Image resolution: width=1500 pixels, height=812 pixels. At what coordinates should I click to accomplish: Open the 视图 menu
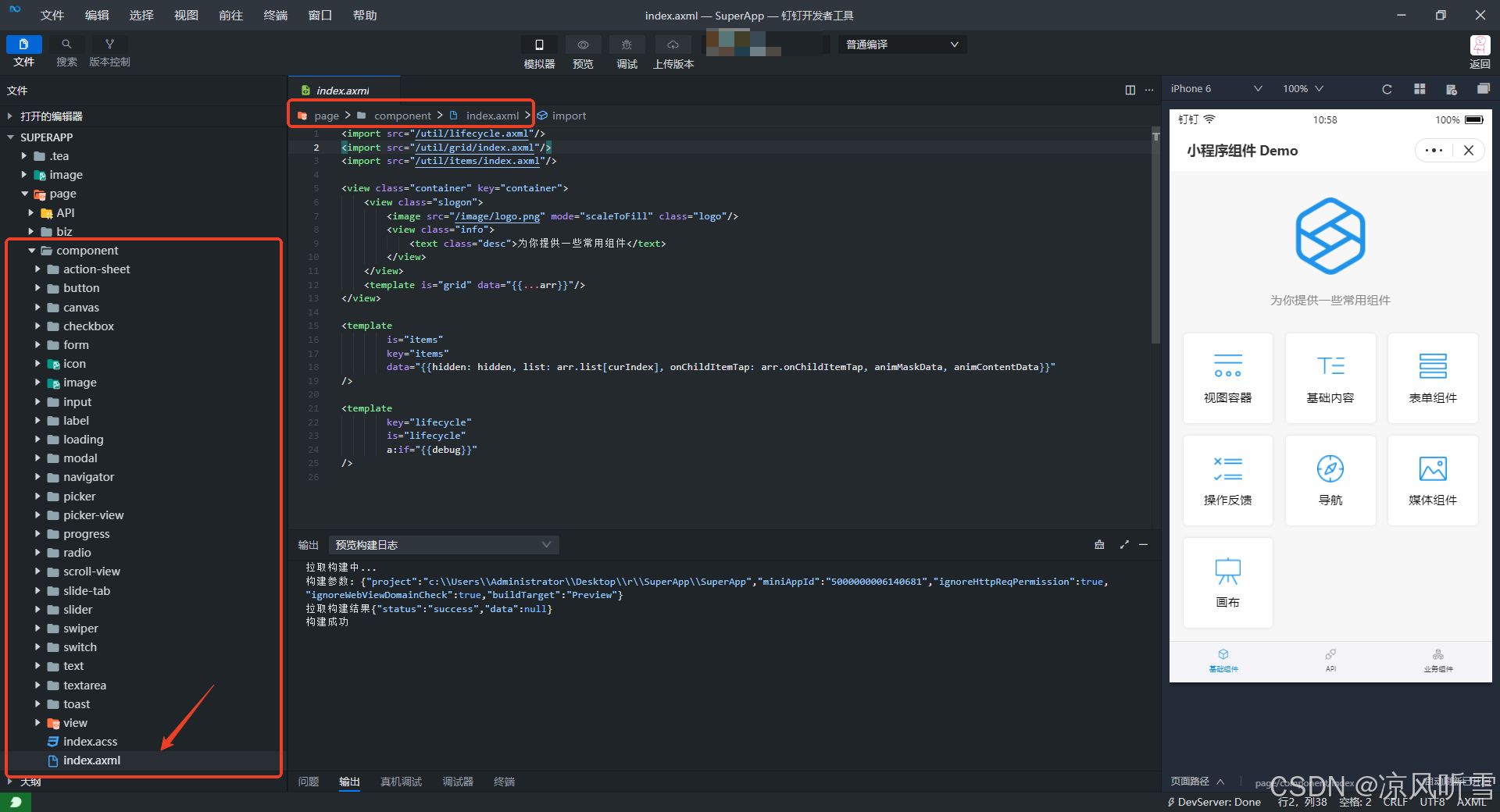[186, 16]
